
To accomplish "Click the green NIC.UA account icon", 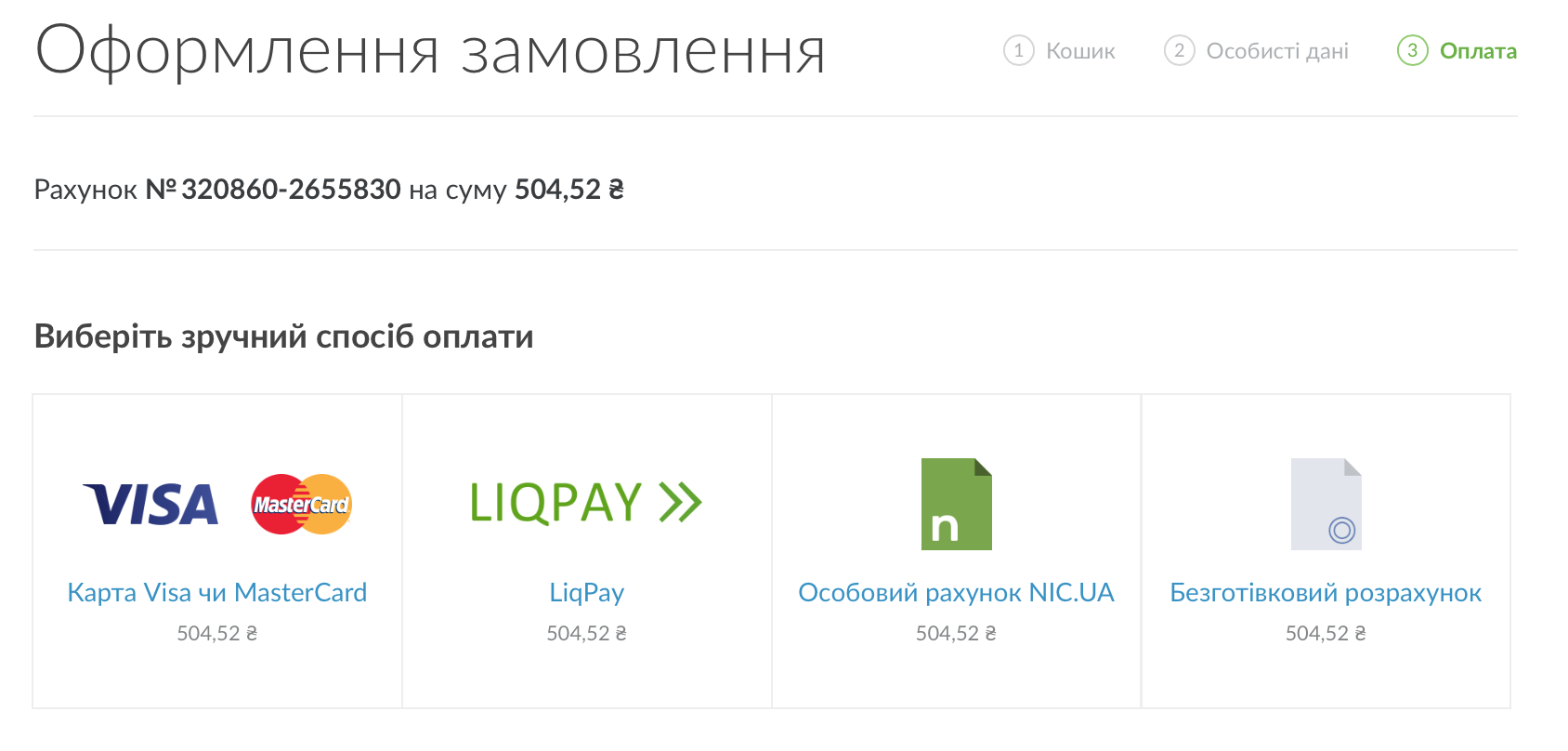I will pyautogui.click(x=956, y=504).
